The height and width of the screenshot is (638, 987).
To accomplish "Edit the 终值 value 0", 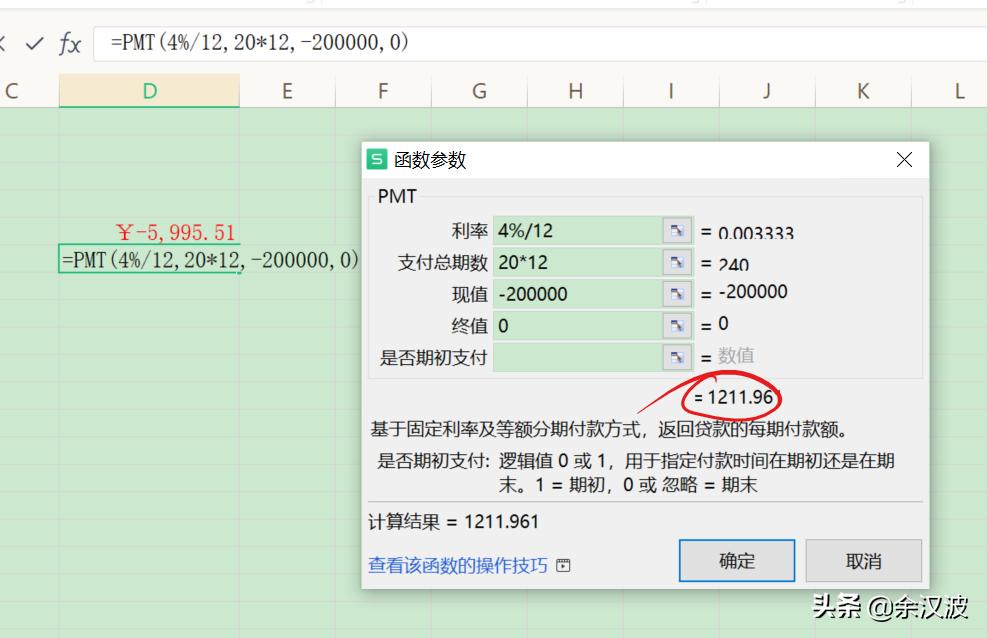I will click(x=580, y=325).
